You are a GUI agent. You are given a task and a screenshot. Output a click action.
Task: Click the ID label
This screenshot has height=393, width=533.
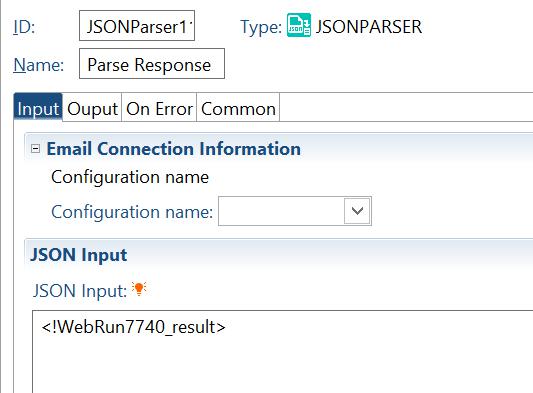(24, 27)
